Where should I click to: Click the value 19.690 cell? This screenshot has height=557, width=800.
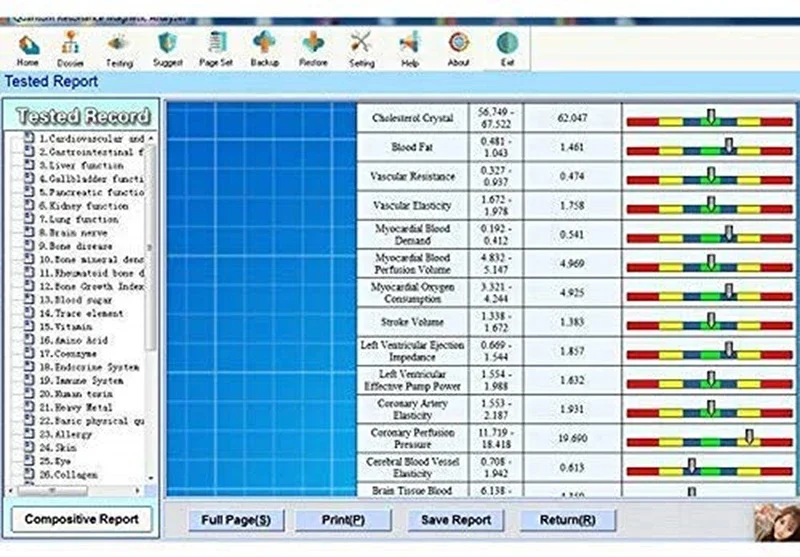click(572, 438)
